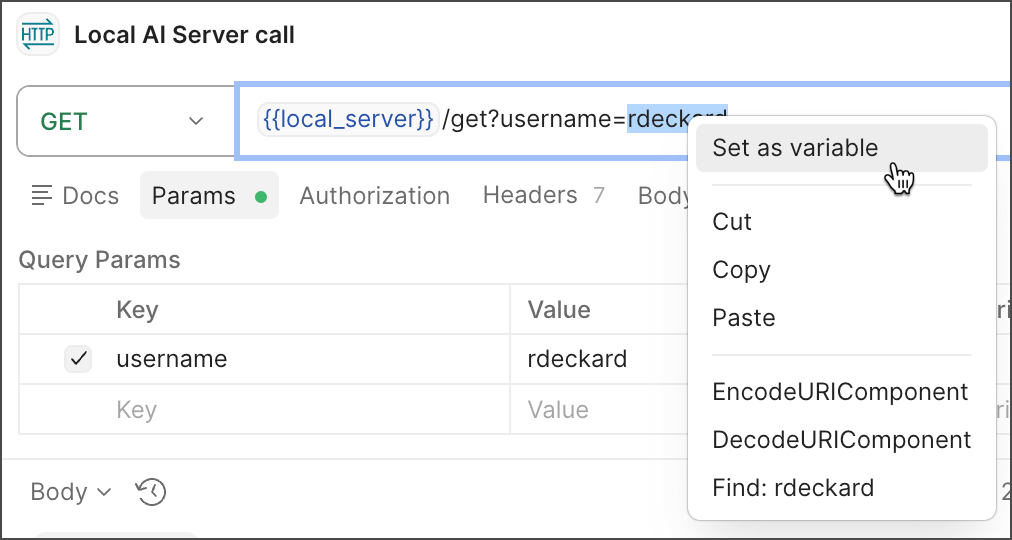Uncheck the username parameter checkbox

[x=78, y=359]
